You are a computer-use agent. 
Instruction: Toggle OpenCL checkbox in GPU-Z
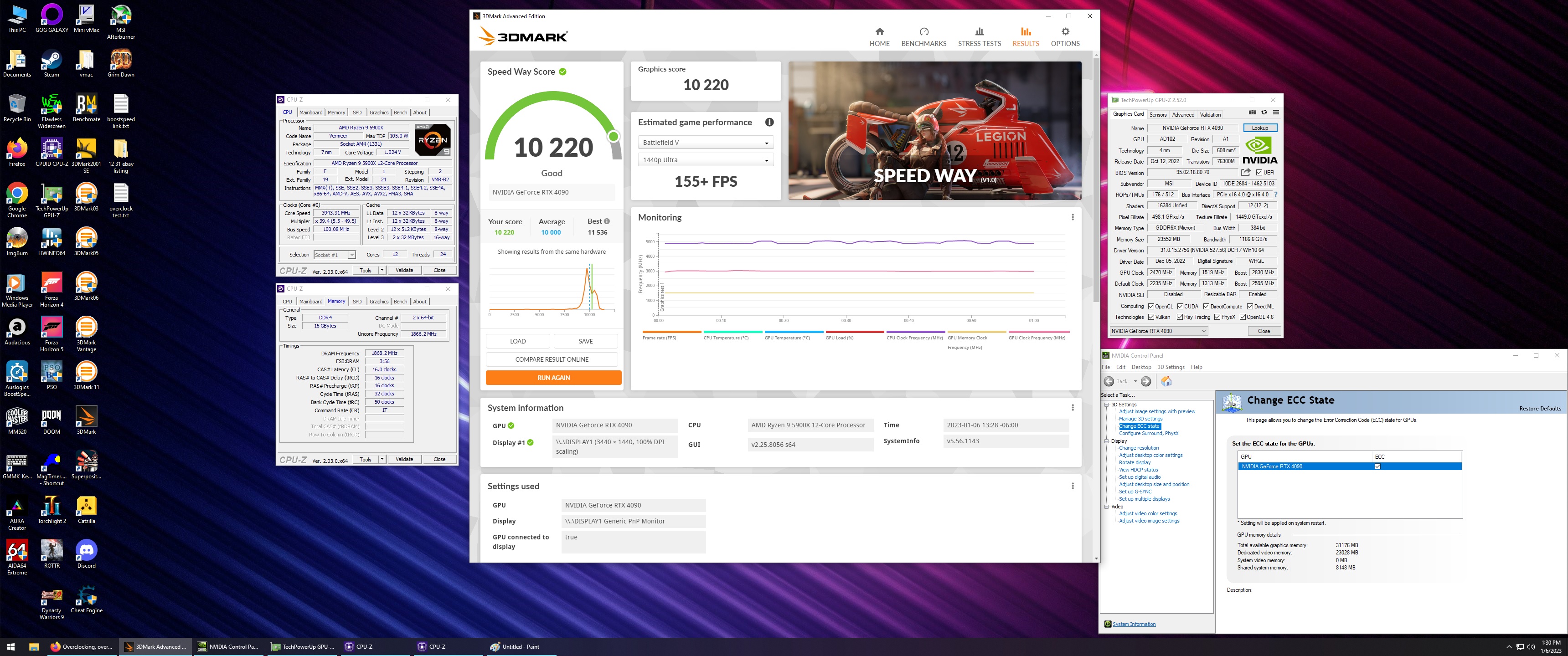tap(1151, 307)
